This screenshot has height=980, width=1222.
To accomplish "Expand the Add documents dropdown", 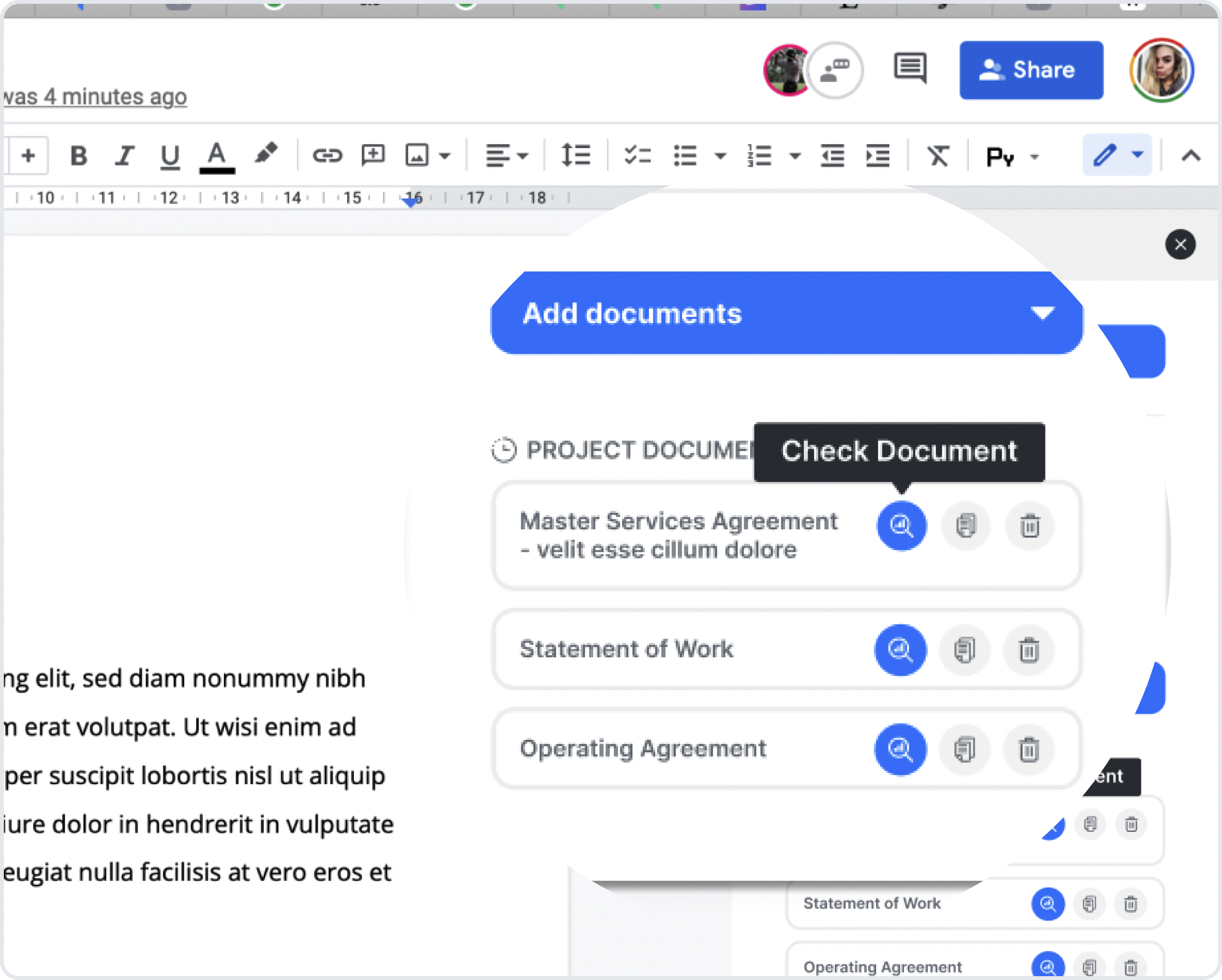I will (1042, 313).
